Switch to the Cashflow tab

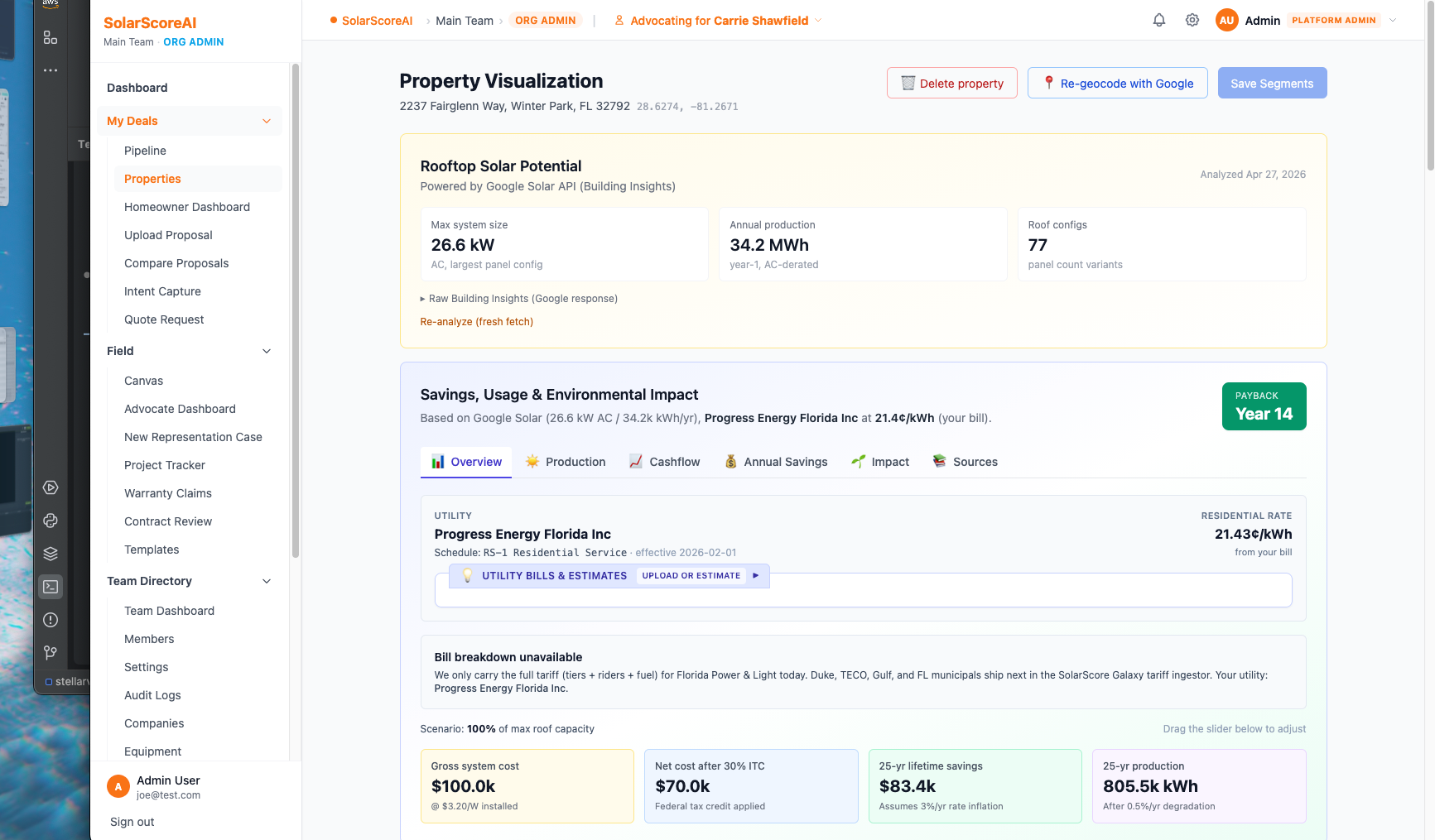pos(663,462)
